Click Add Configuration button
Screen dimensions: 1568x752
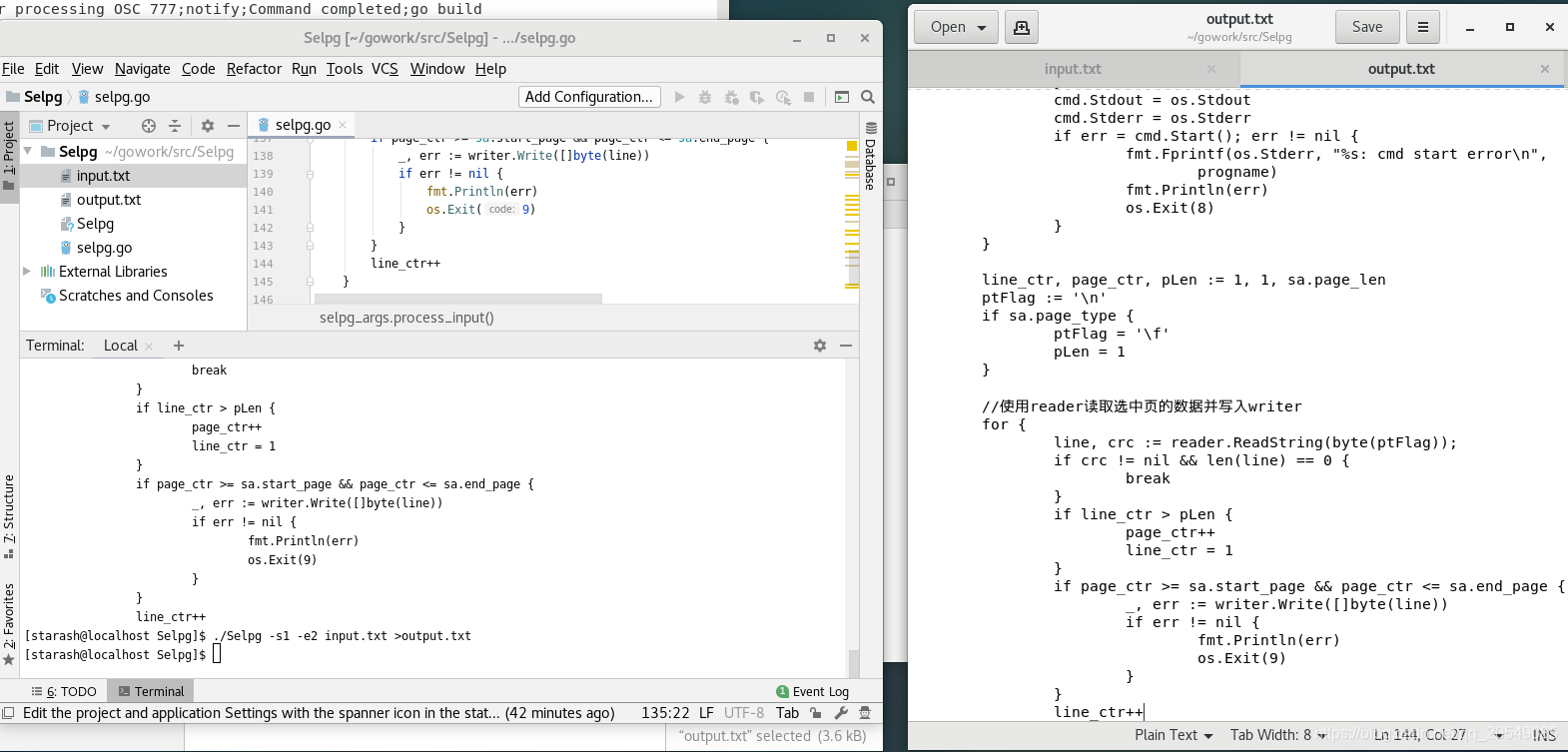point(589,97)
